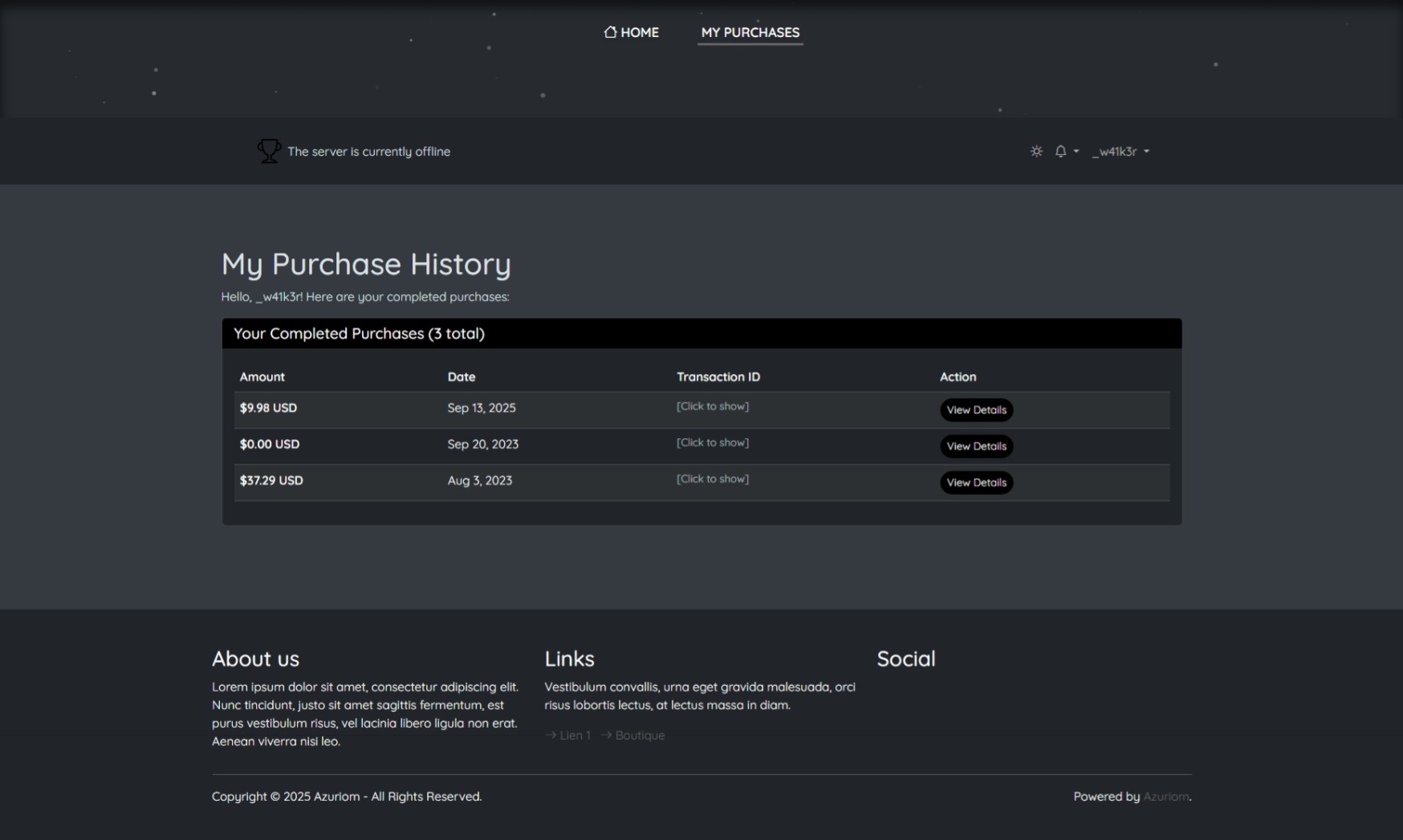Click the trophy icon beside server status
Screen dimensions: 1403x840
[x=269, y=151]
